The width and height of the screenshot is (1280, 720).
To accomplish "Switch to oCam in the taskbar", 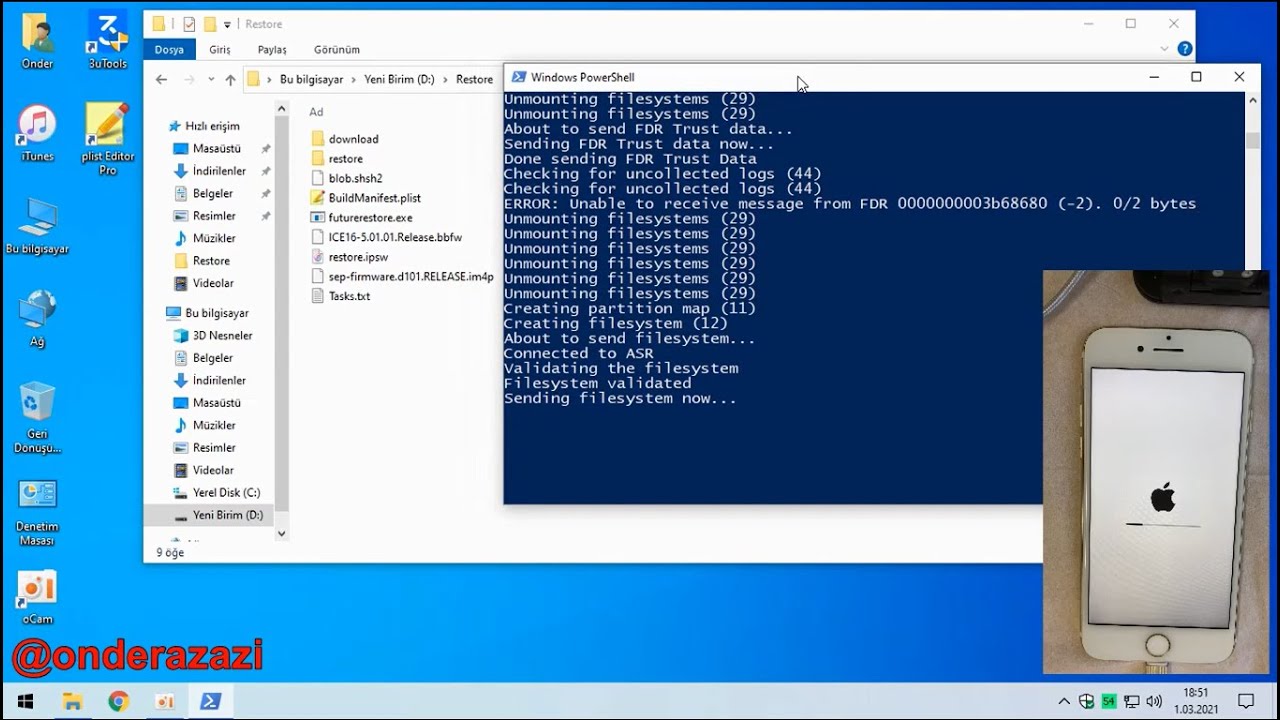I will [x=164, y=701].
